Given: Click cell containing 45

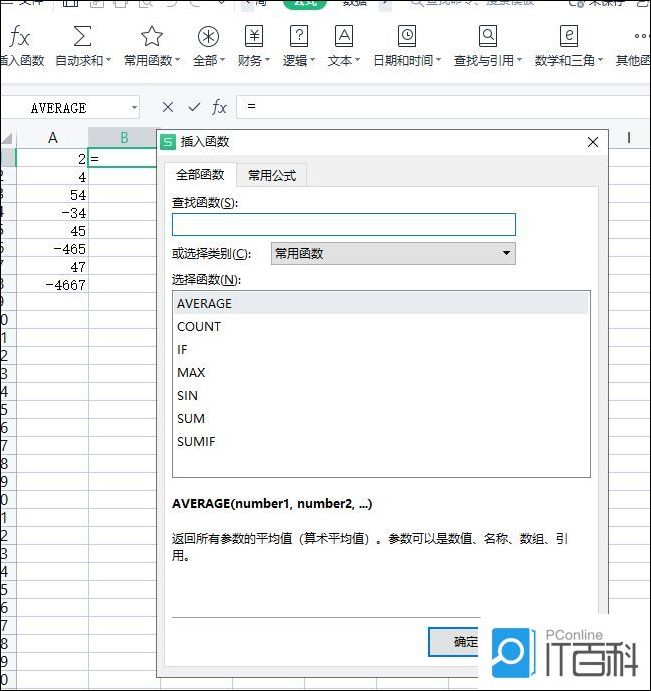Looking at the screenshot, I should [52, 231].
